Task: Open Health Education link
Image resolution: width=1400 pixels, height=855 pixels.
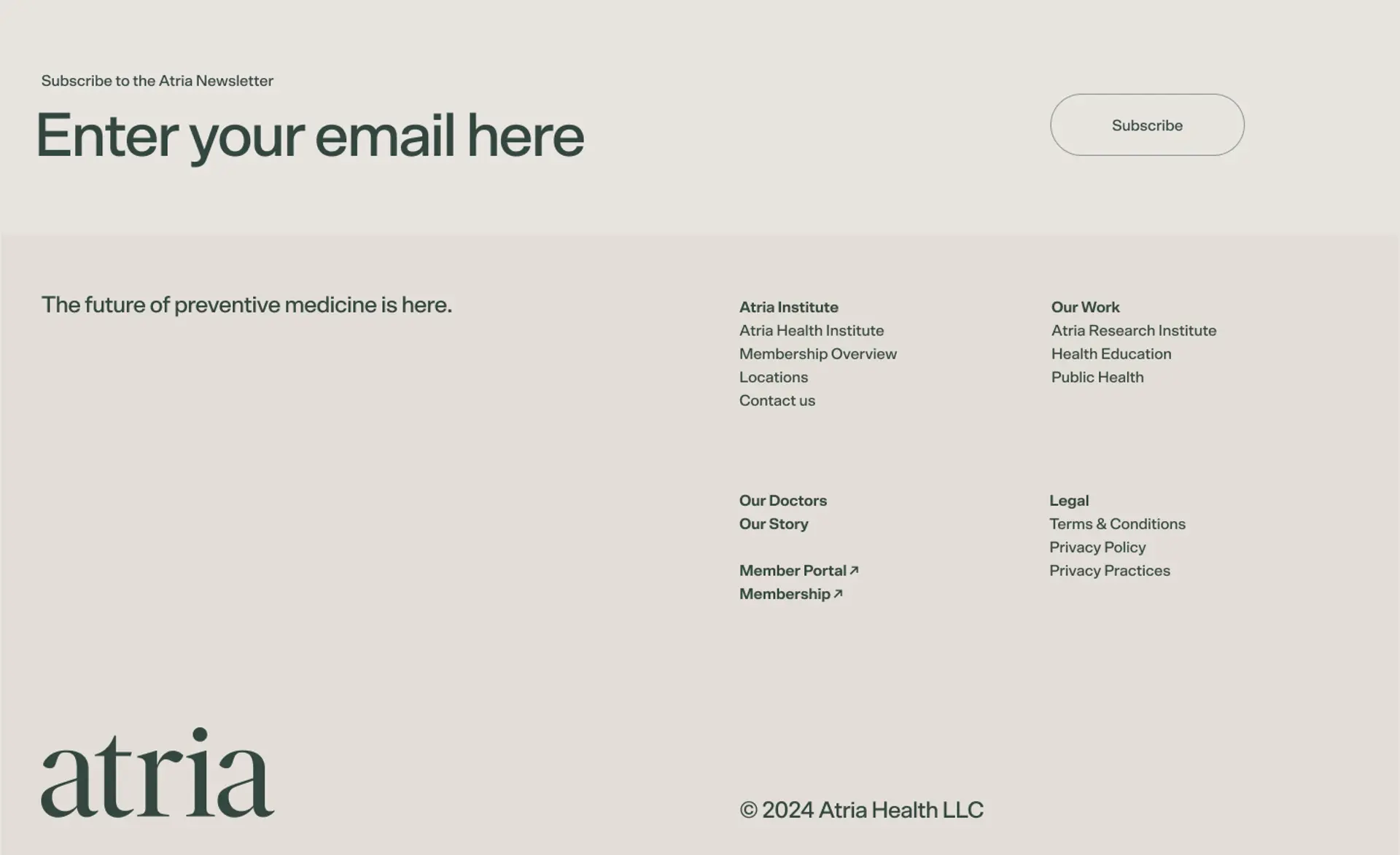Action: tap(1111, 354)
